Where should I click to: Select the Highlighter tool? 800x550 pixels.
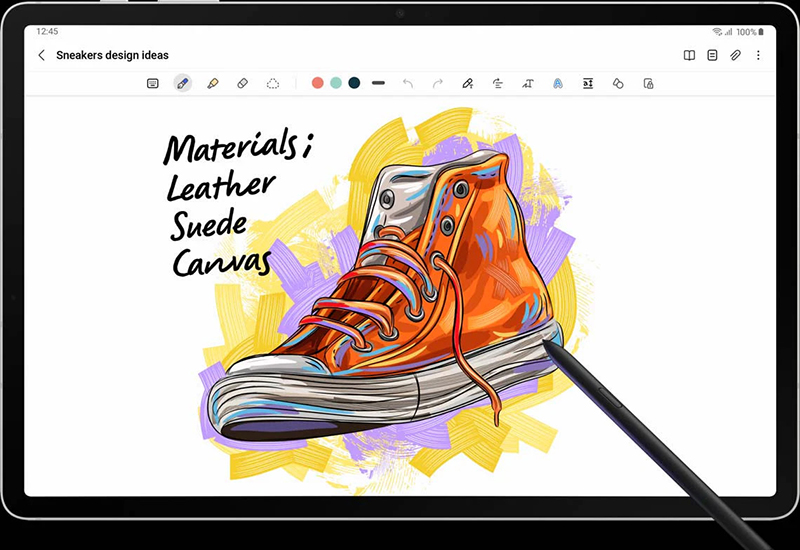pos(213,83)
